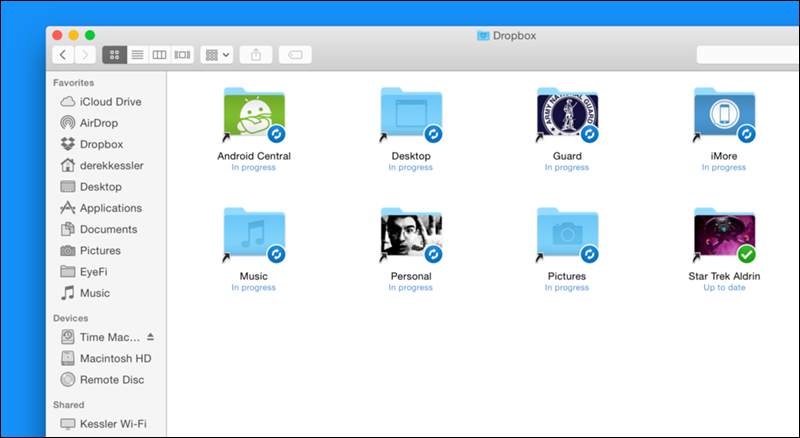Switch to list view
The image size is (800, 438).
click(137, 55)
